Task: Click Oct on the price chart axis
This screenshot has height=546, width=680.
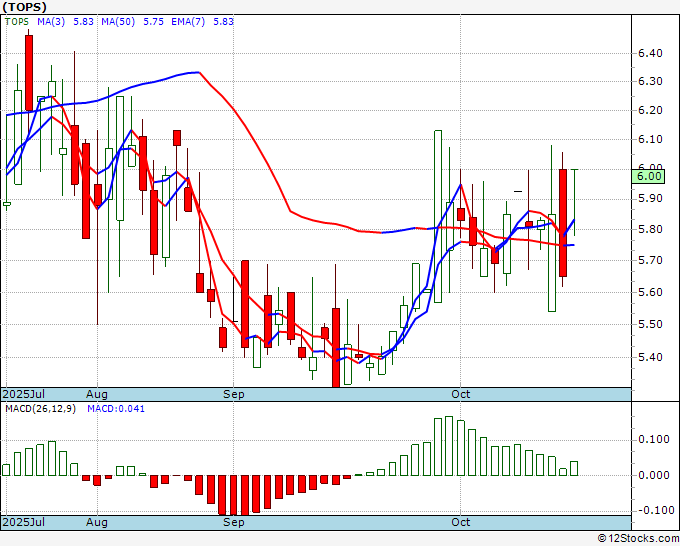Action: (x=461, y=394)
